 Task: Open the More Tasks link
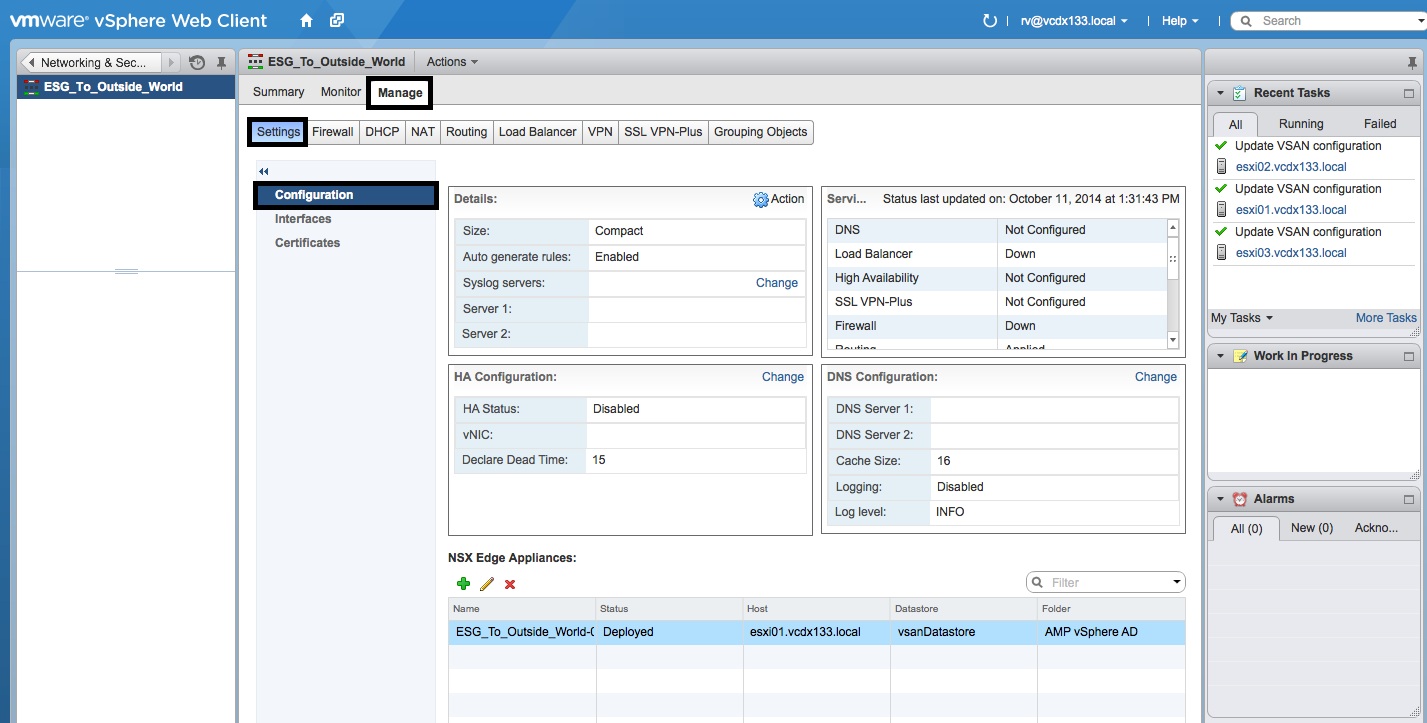point(1385,318)
